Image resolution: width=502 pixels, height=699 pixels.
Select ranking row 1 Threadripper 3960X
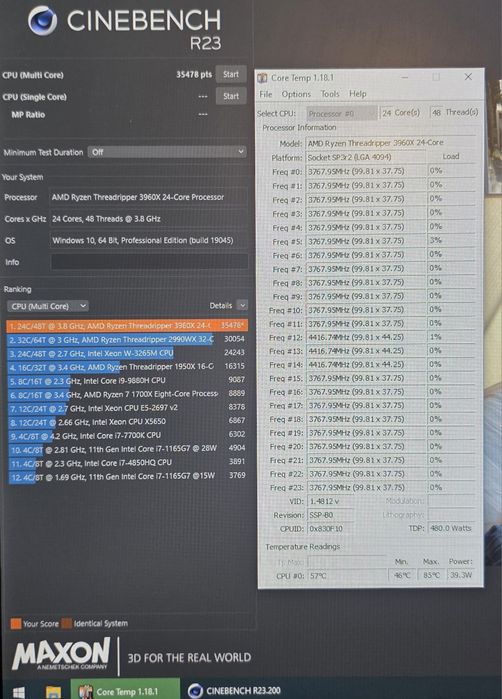tap(127, 326)
